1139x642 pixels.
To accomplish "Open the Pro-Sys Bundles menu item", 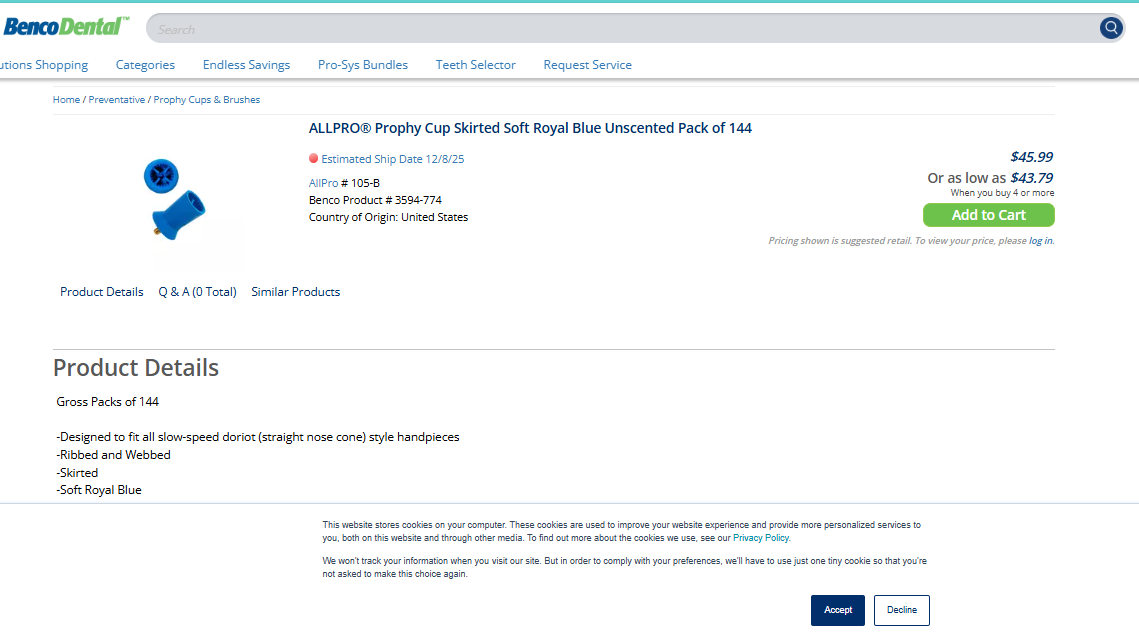I will 363,65.
